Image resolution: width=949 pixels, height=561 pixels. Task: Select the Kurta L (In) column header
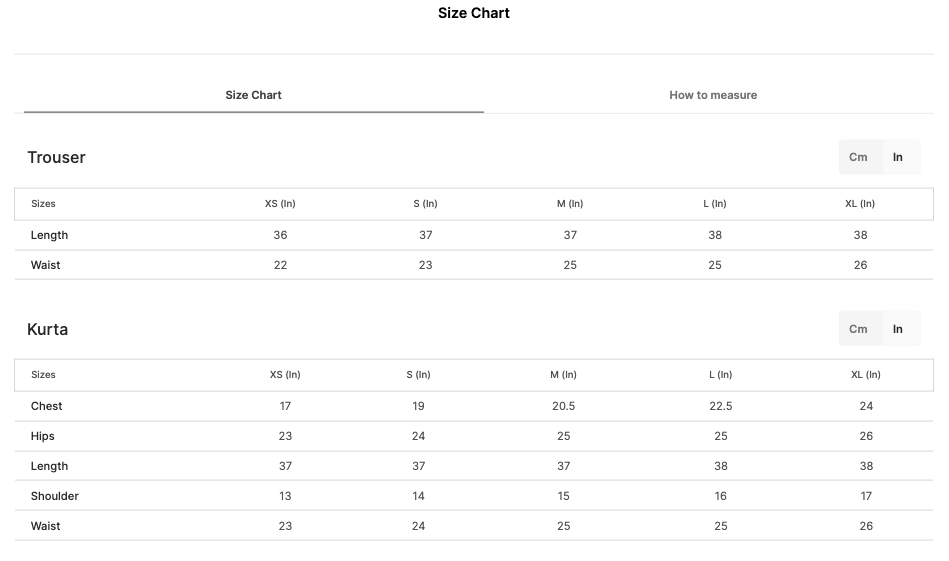[721, 375]
